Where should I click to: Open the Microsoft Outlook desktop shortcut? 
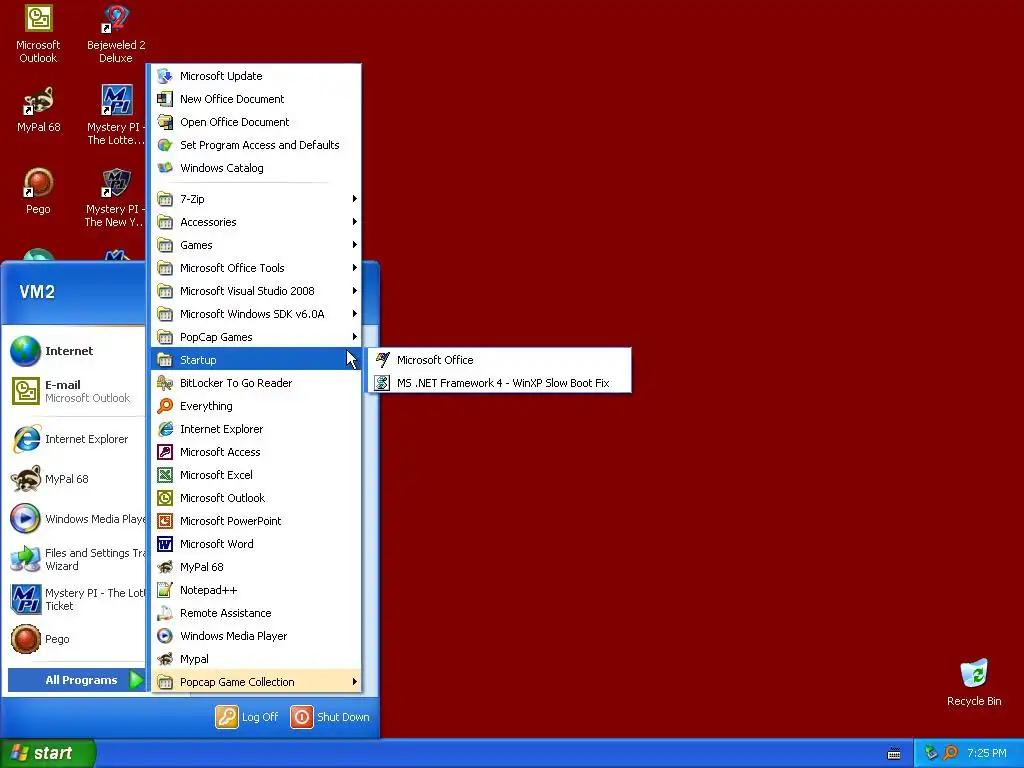38,34
